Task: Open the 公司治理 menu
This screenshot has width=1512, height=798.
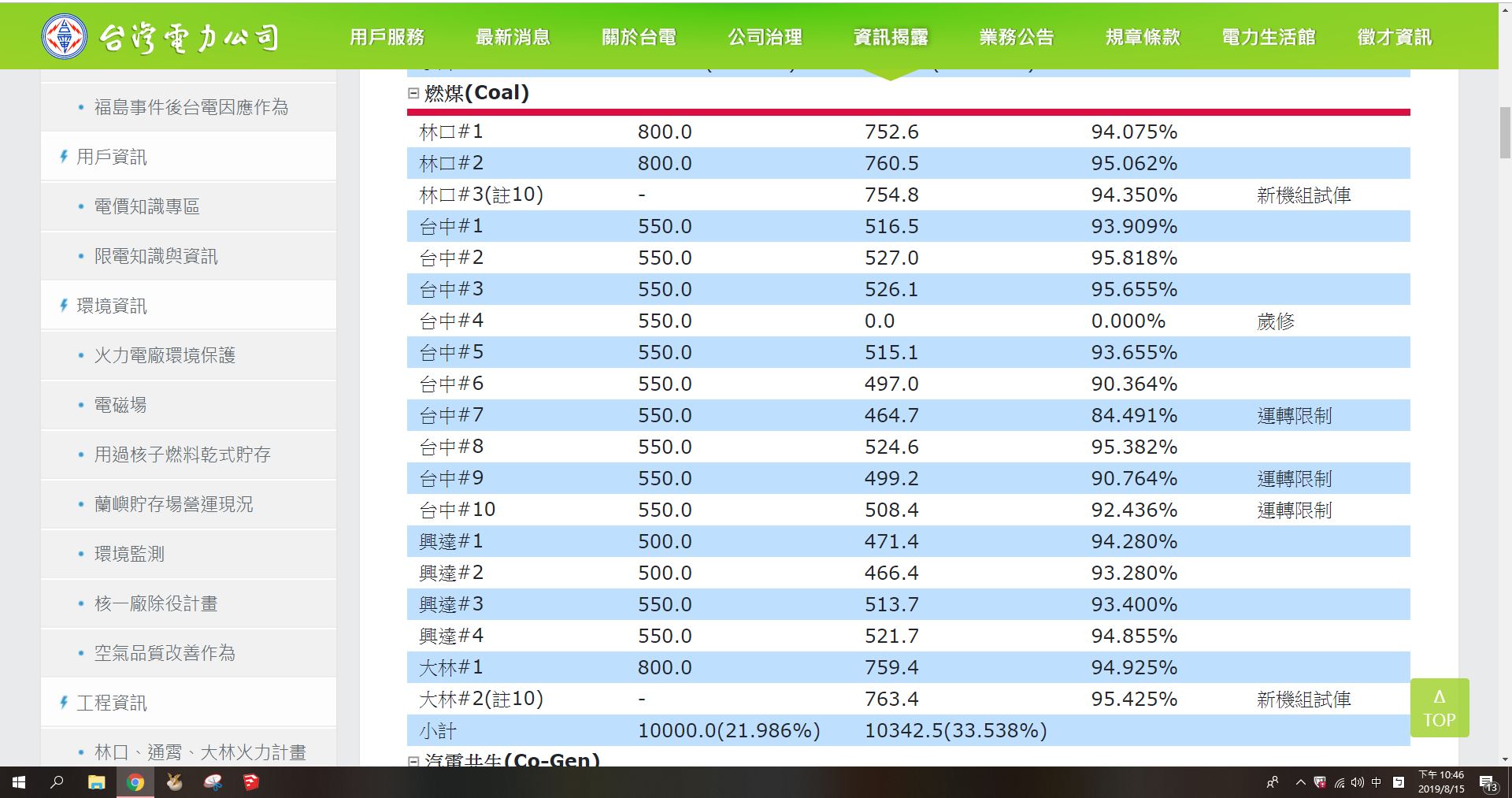Action: pyautogui.click(x=765, y=37)
